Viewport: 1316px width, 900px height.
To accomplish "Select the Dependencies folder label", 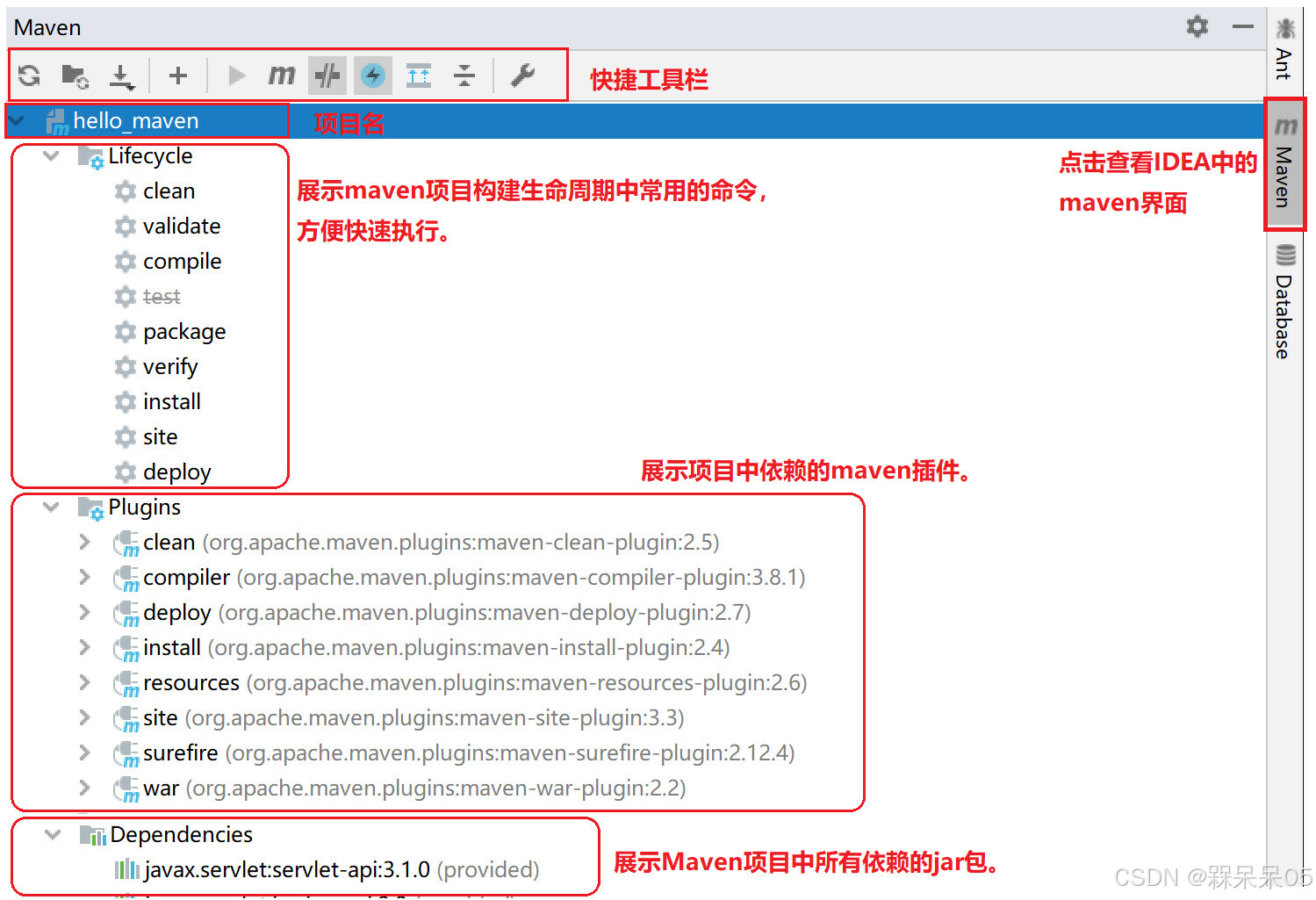I will (x=181, y=834).
